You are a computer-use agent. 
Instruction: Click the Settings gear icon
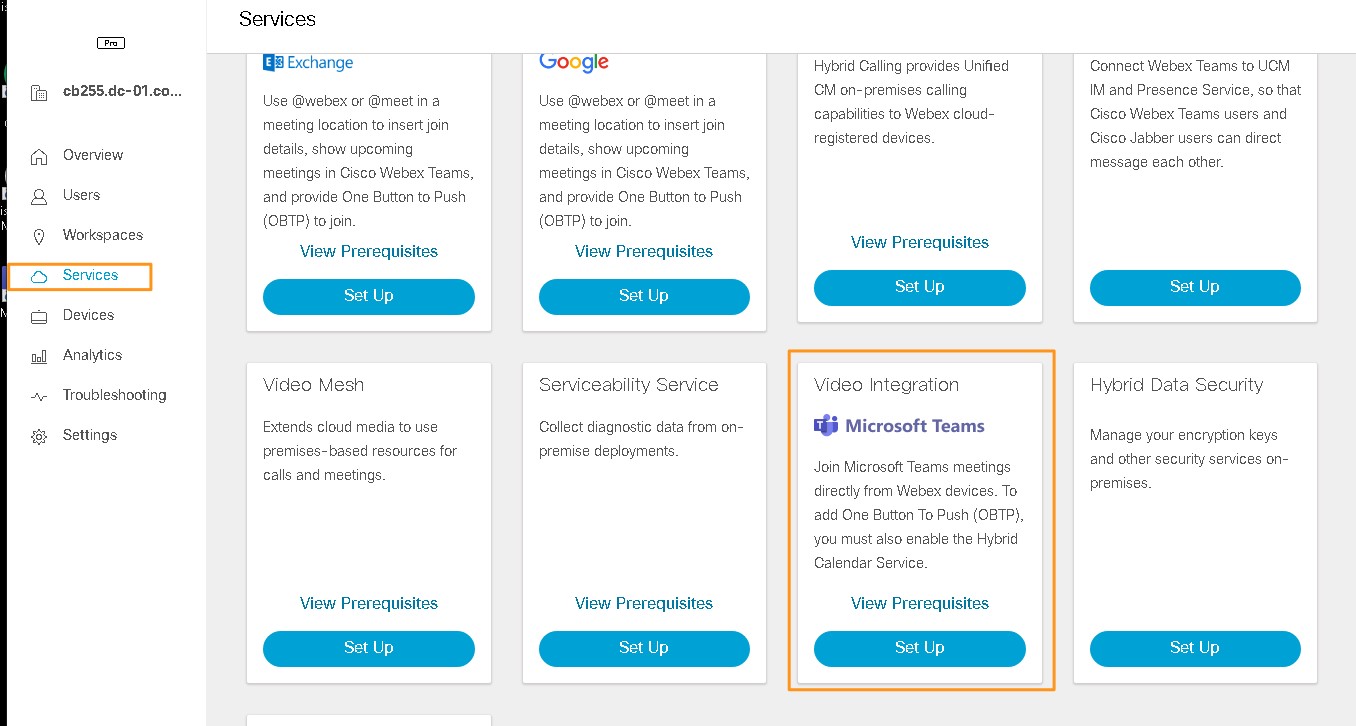pyautogui.click(x=39, y=436)
